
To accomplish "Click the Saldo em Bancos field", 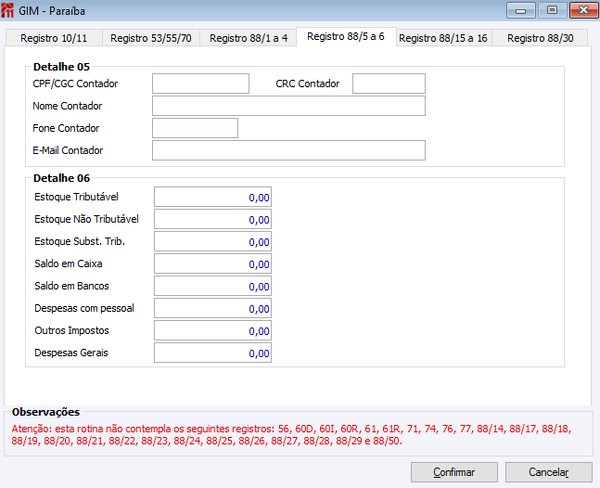I will pyautogui.click(x=213, y=286).
